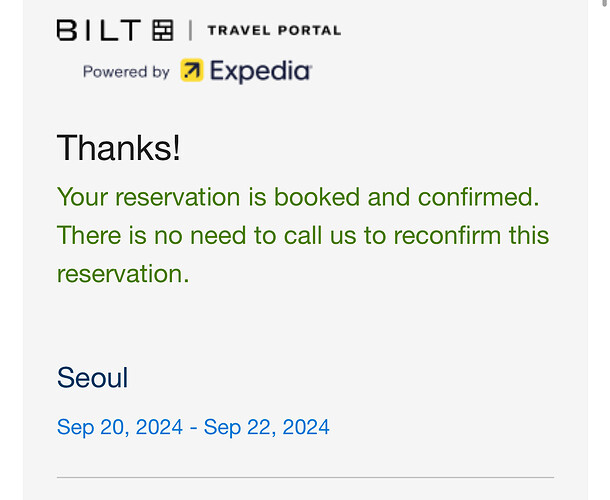Click the "Thanks!" heading
The image size is (610, 500).
point(119,148)
